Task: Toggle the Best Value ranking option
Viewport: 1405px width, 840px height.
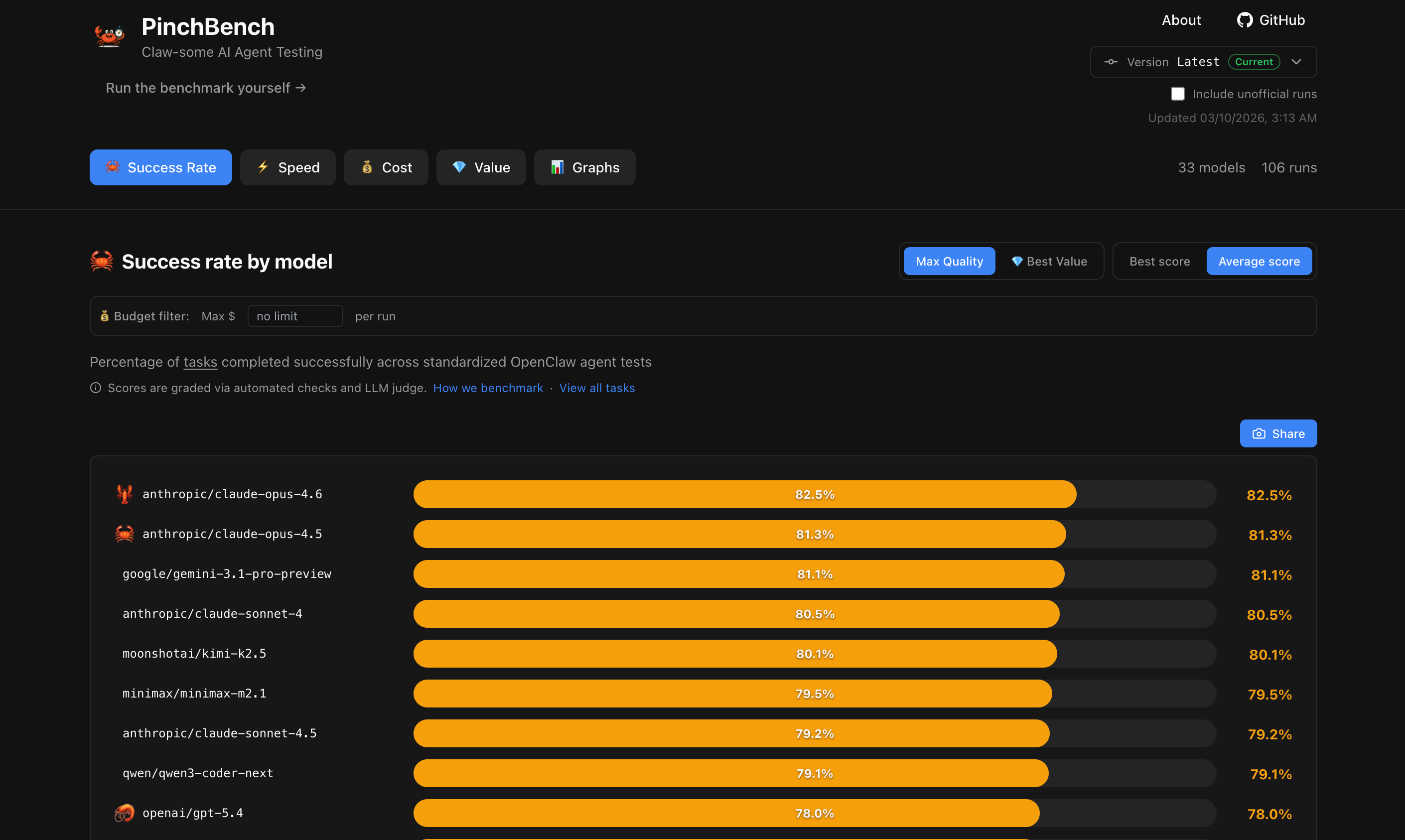Action: [1049, 262]
